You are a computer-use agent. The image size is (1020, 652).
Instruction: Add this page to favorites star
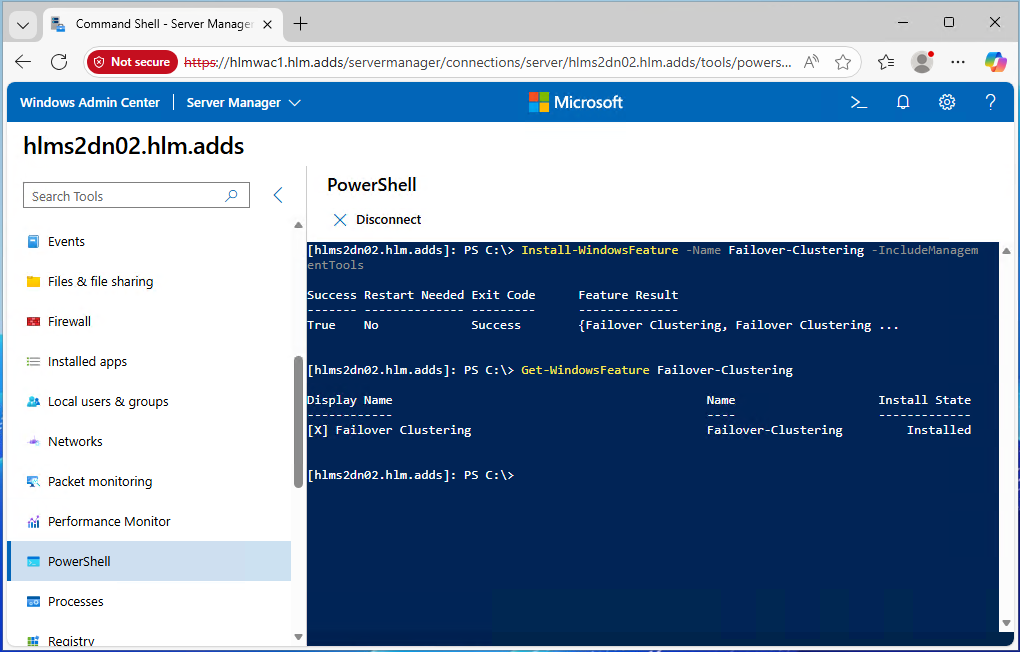[x=843, y=62]
